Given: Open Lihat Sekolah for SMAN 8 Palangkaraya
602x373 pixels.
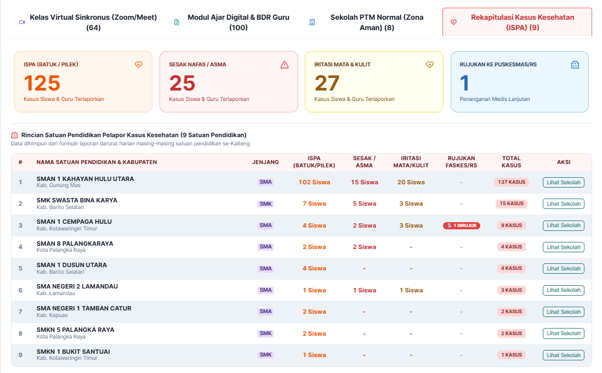Looking at the screenshot, I should coord(563,247).
